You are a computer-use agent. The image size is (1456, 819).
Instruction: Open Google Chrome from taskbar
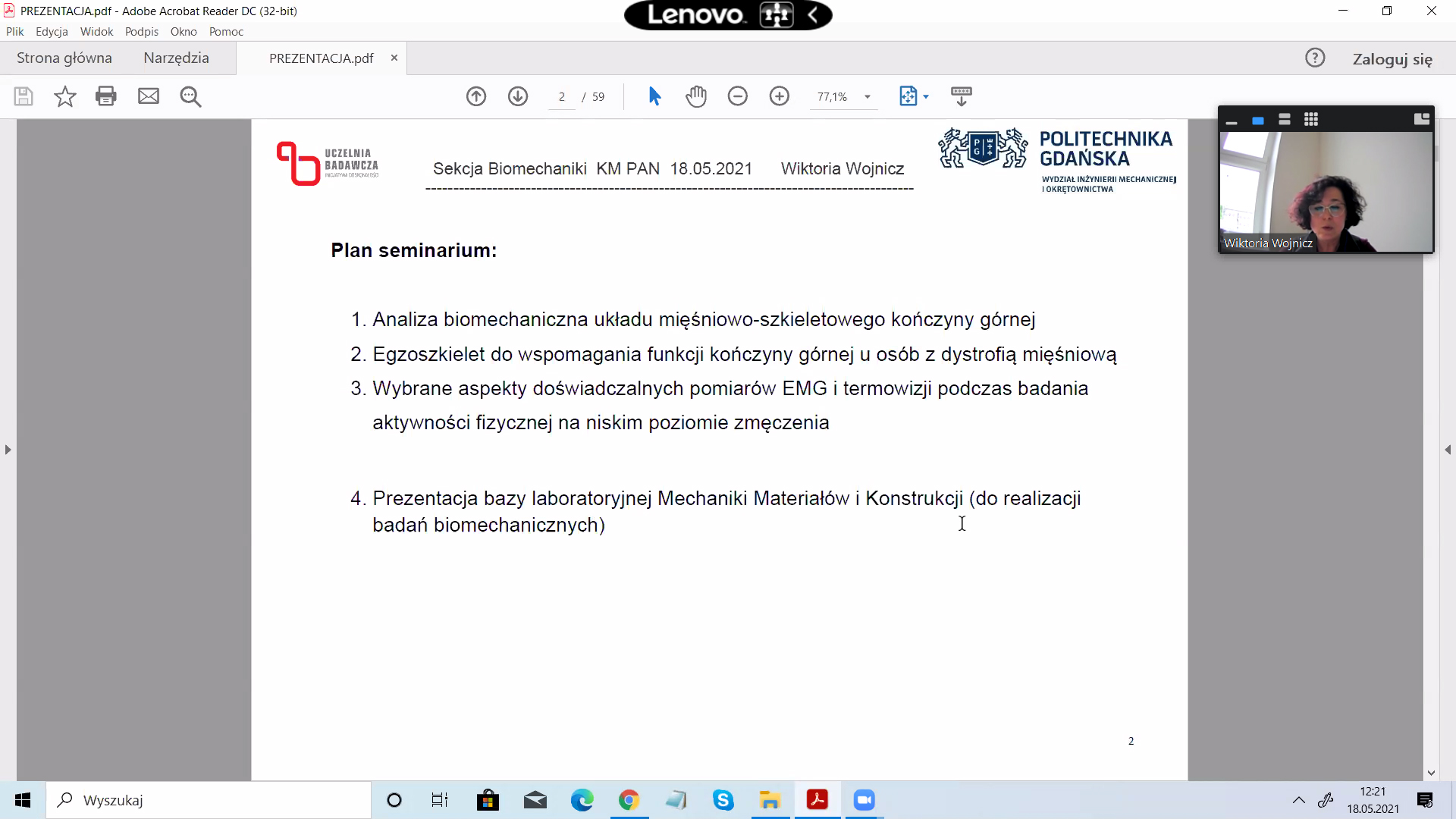[629, 800]
